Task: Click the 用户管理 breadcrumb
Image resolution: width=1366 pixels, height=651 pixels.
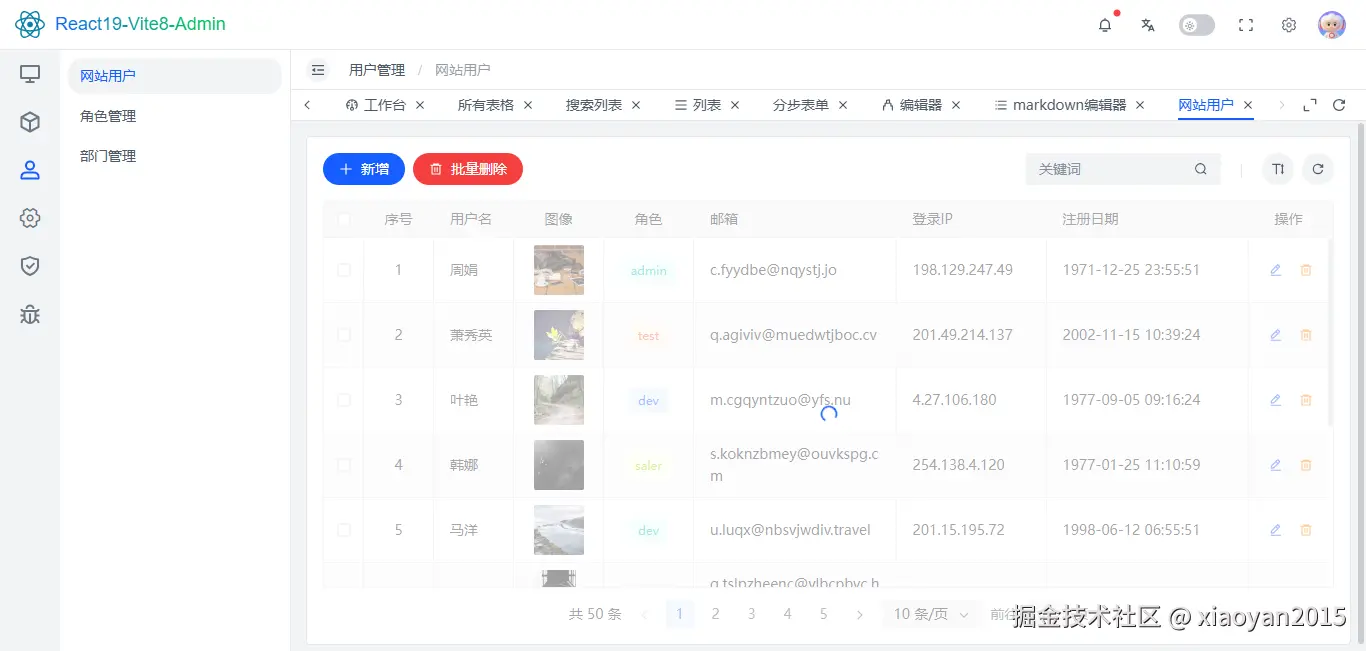Action: coord(377,70)
